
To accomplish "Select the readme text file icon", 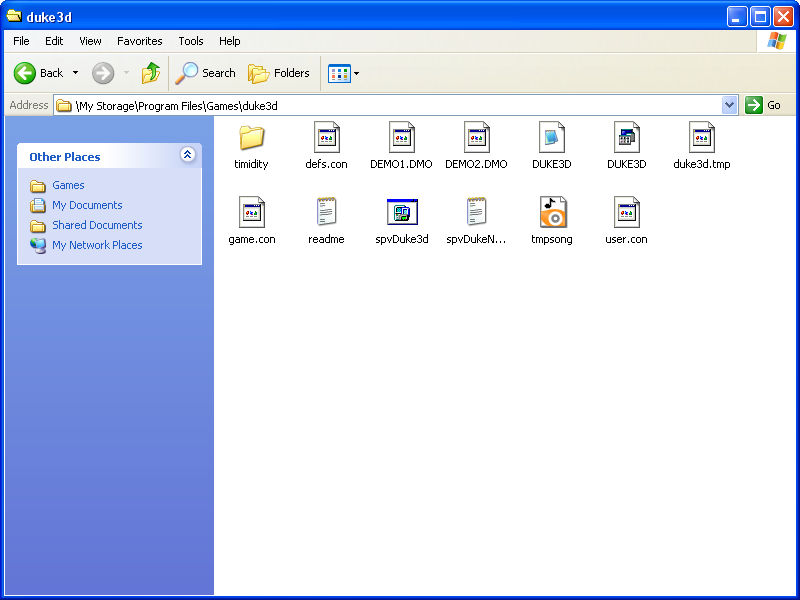I will (x=327, y=212).
